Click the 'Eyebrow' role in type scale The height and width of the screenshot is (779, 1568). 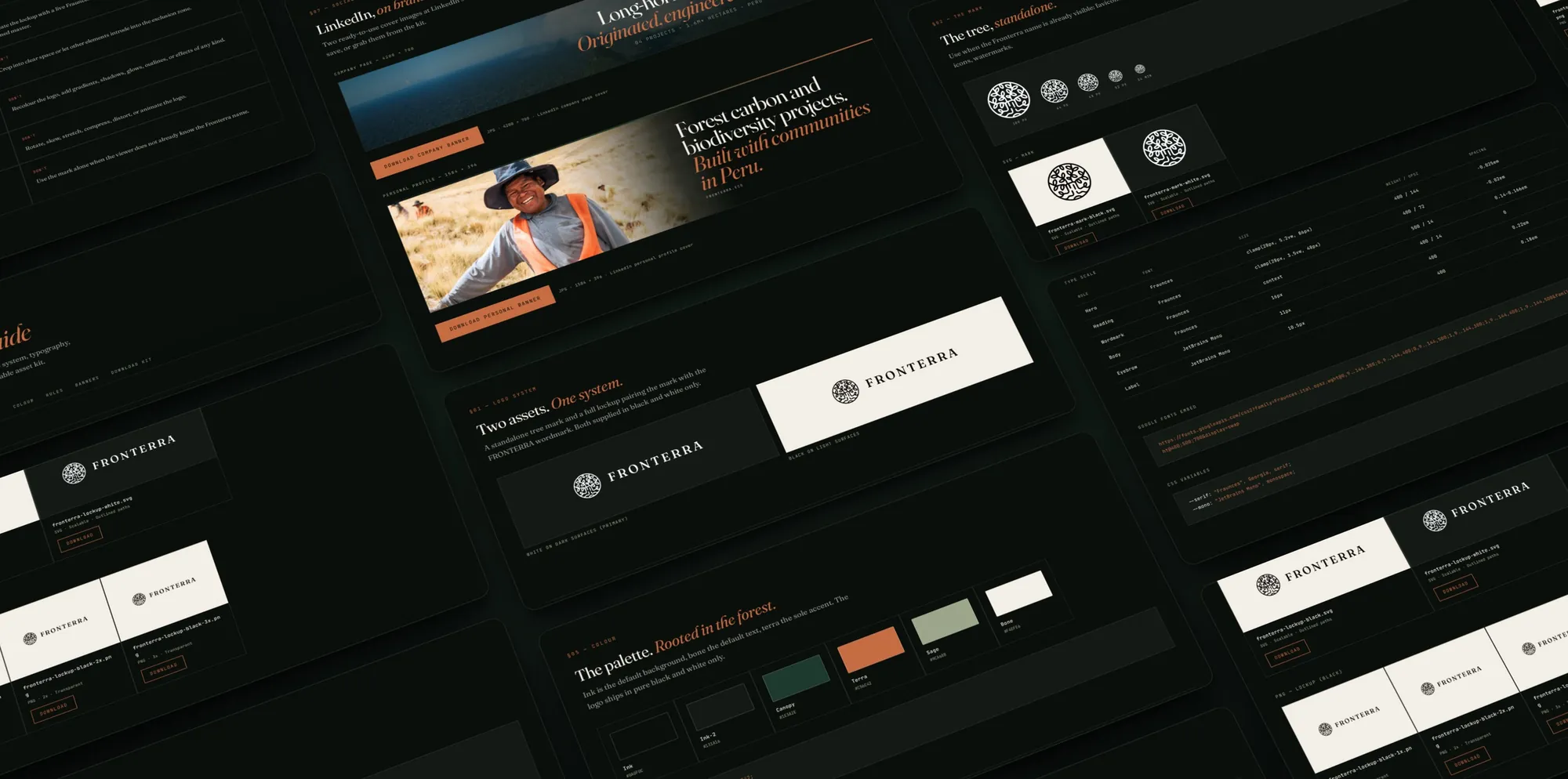pyautogui.click(x=1127, y=369)
